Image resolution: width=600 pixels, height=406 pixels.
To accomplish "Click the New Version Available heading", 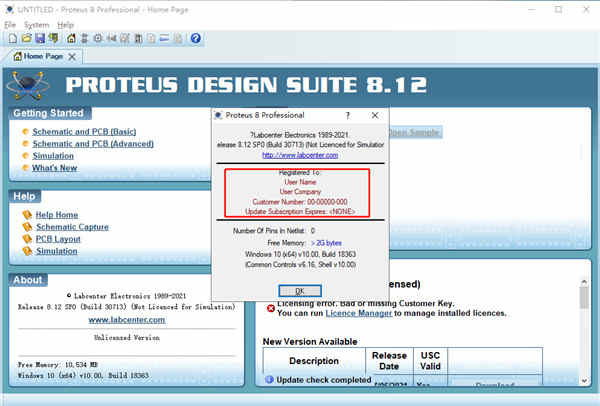I will 310,341.
